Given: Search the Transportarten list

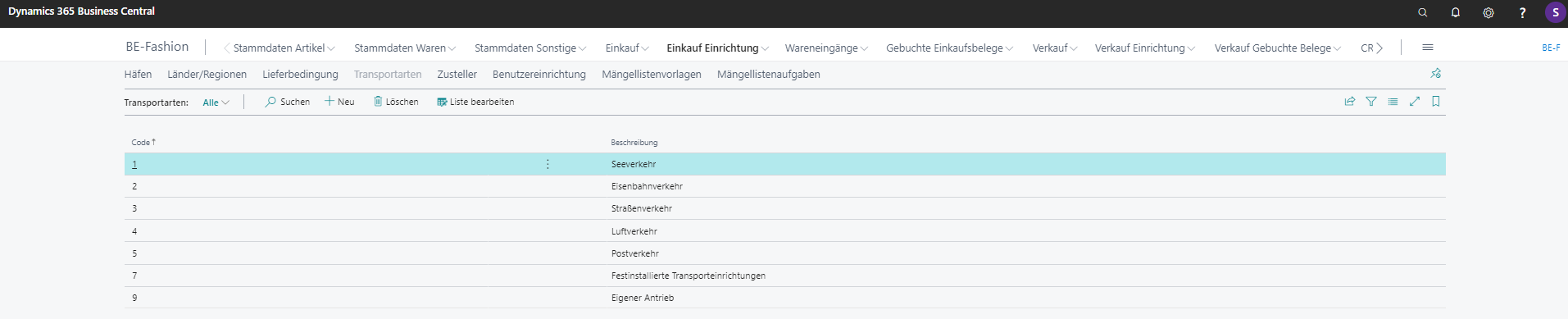Looking at the screenshot, I should coord(288,102).
